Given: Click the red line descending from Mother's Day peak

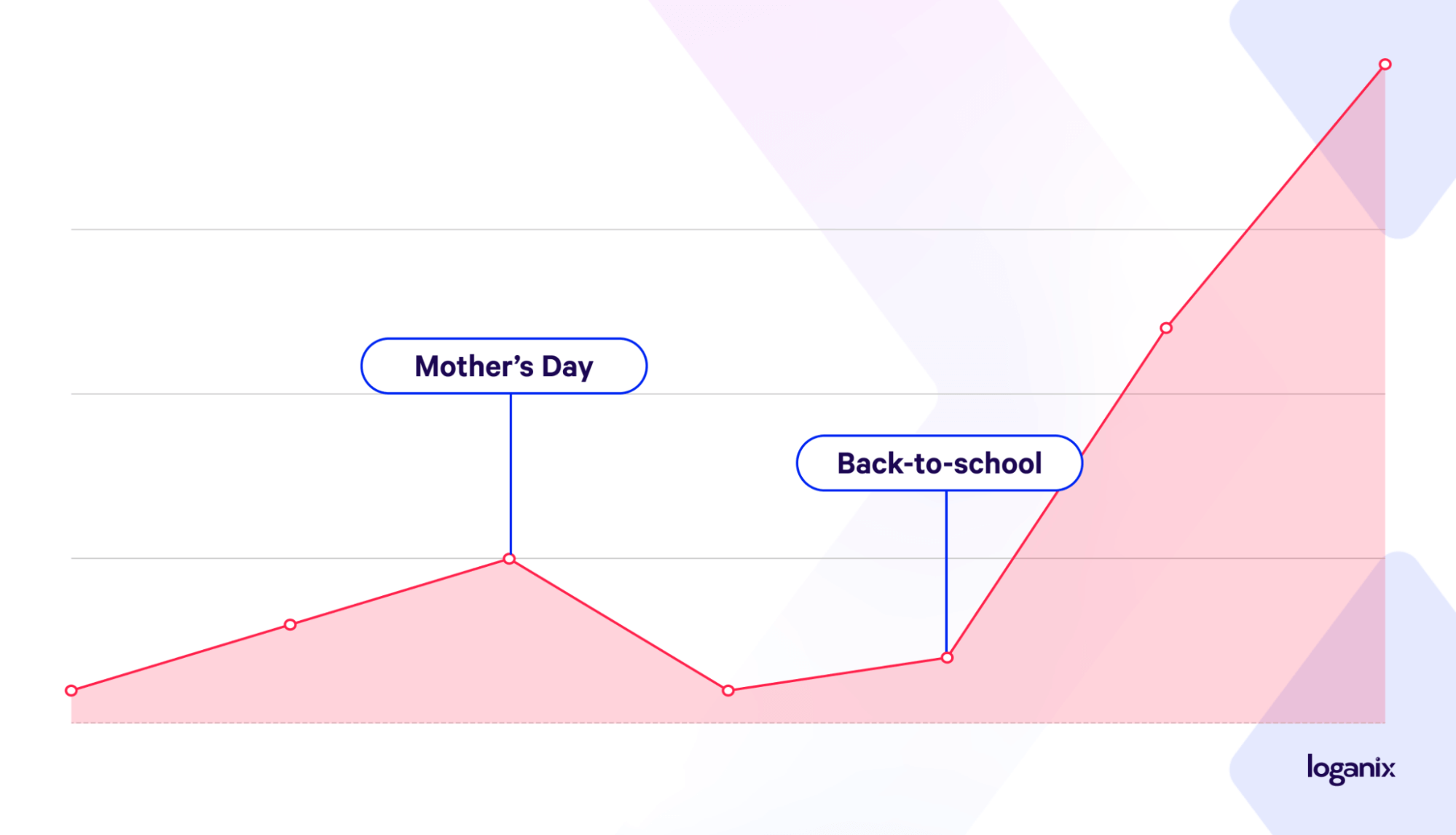Looking at the screenshot, I should 619,624.
